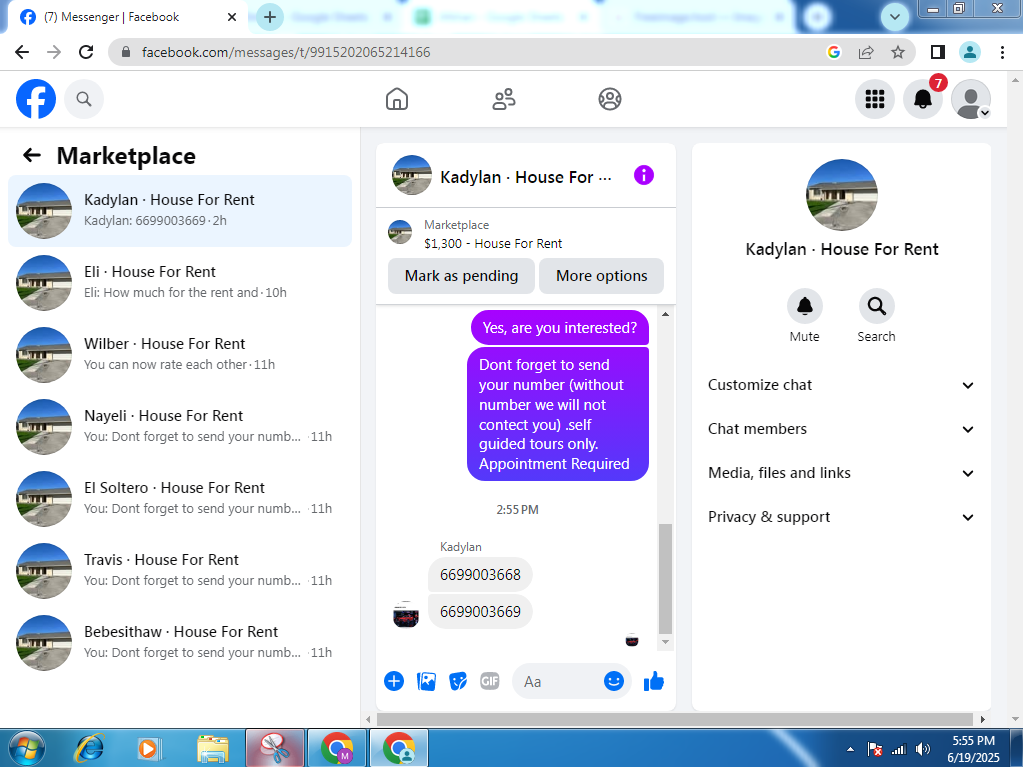
Task: Go back in browser history
Action: (22, 52)
